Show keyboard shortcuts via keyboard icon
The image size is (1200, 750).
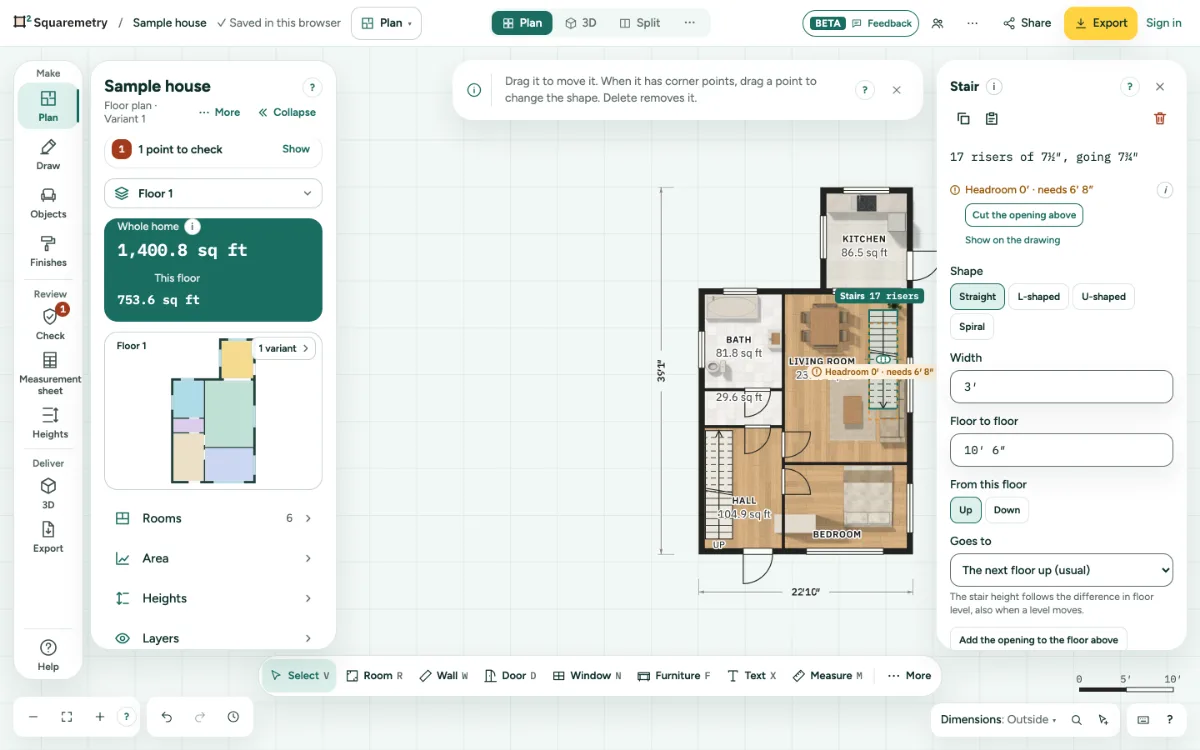[1143, 719]
